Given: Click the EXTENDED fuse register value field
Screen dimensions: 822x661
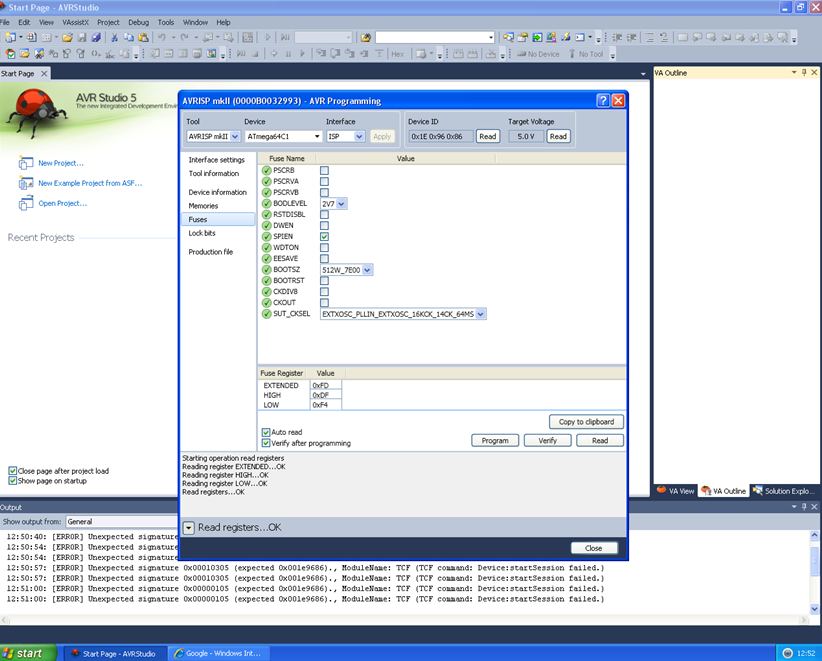Looking at the screenshot, I should pyautogui.click(x=326, y=385).
